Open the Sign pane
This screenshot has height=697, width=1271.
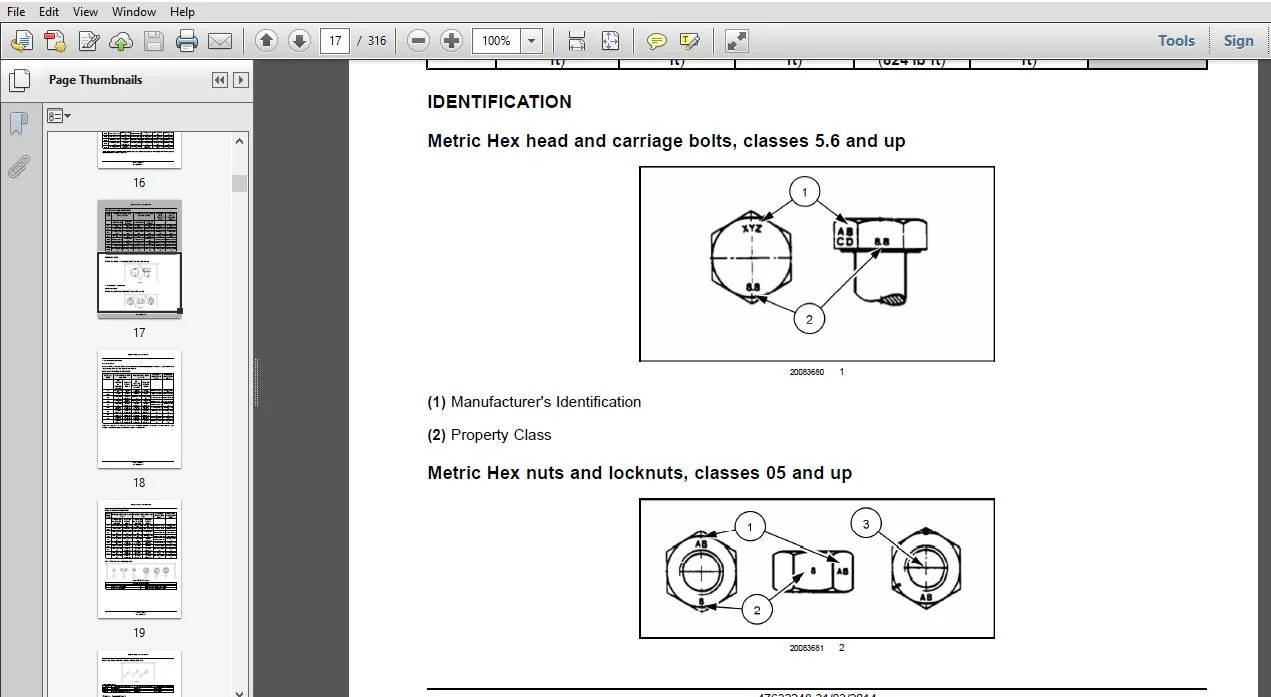[1238, 41]
